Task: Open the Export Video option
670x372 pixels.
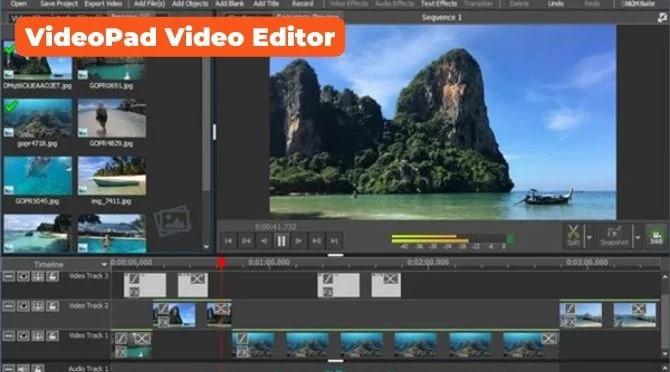Action: [103, 3]
